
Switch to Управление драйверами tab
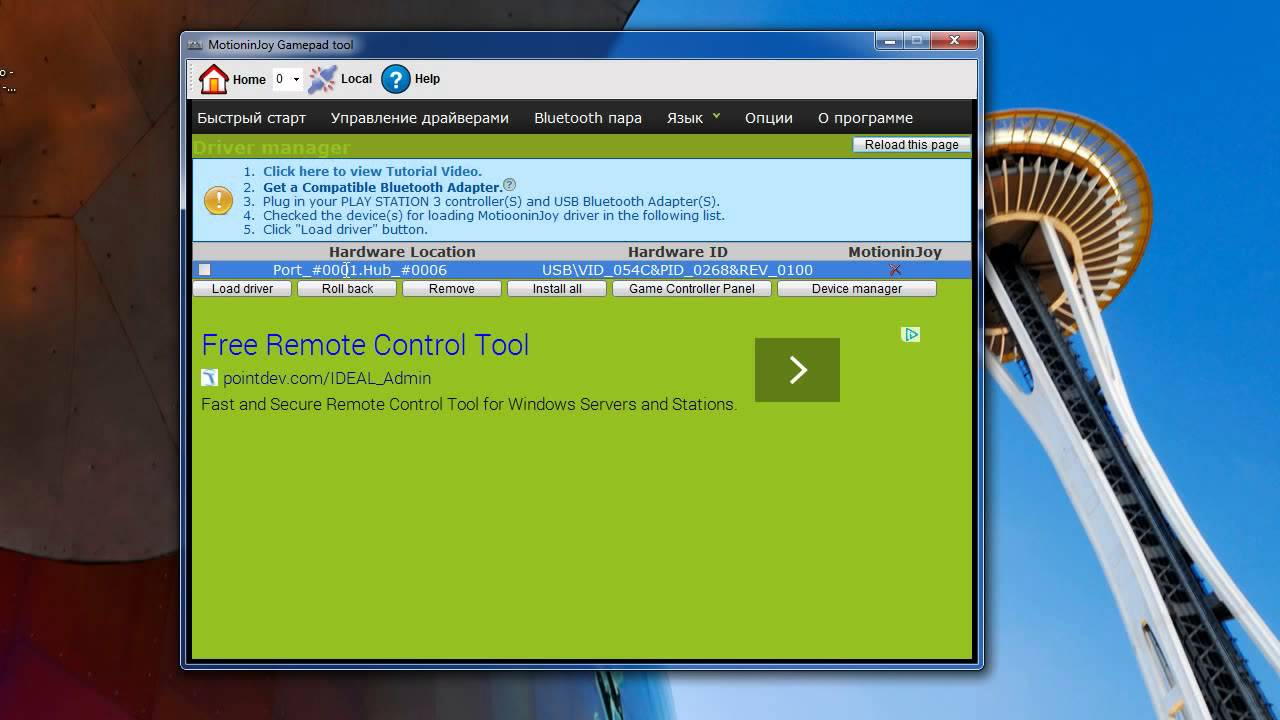[420, 118]
